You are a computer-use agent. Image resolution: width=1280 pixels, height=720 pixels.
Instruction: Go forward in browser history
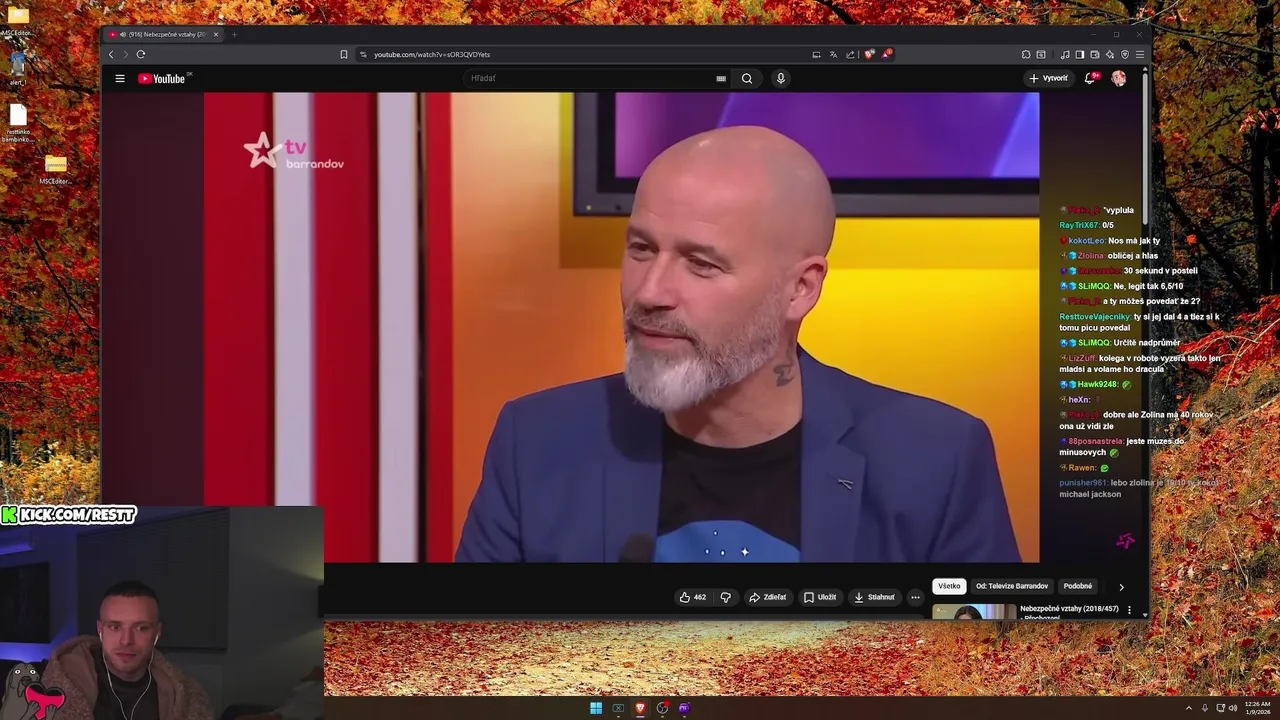[x=125, y=54]
